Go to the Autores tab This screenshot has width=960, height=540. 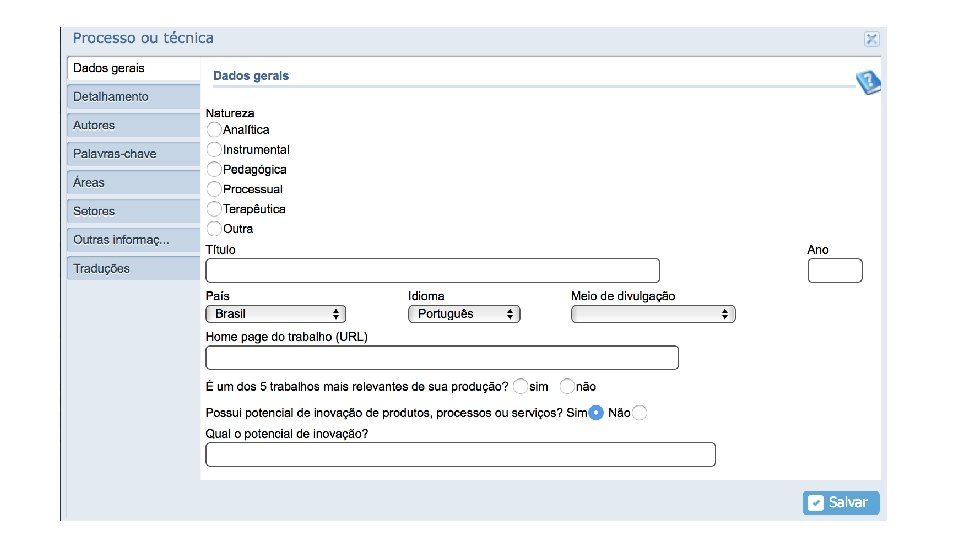click(133, 126)
